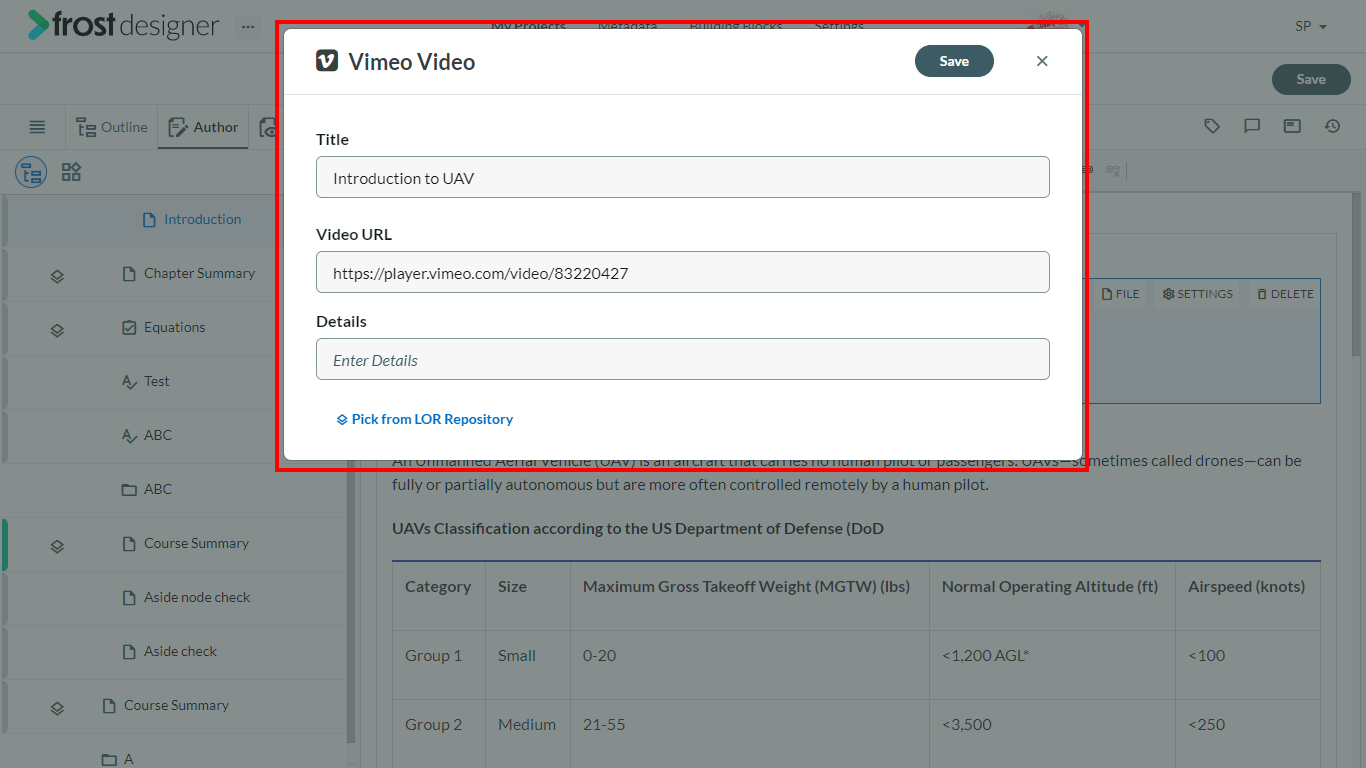
Task: Click the Group 2 table cell
Action: [x=438, y=734]
